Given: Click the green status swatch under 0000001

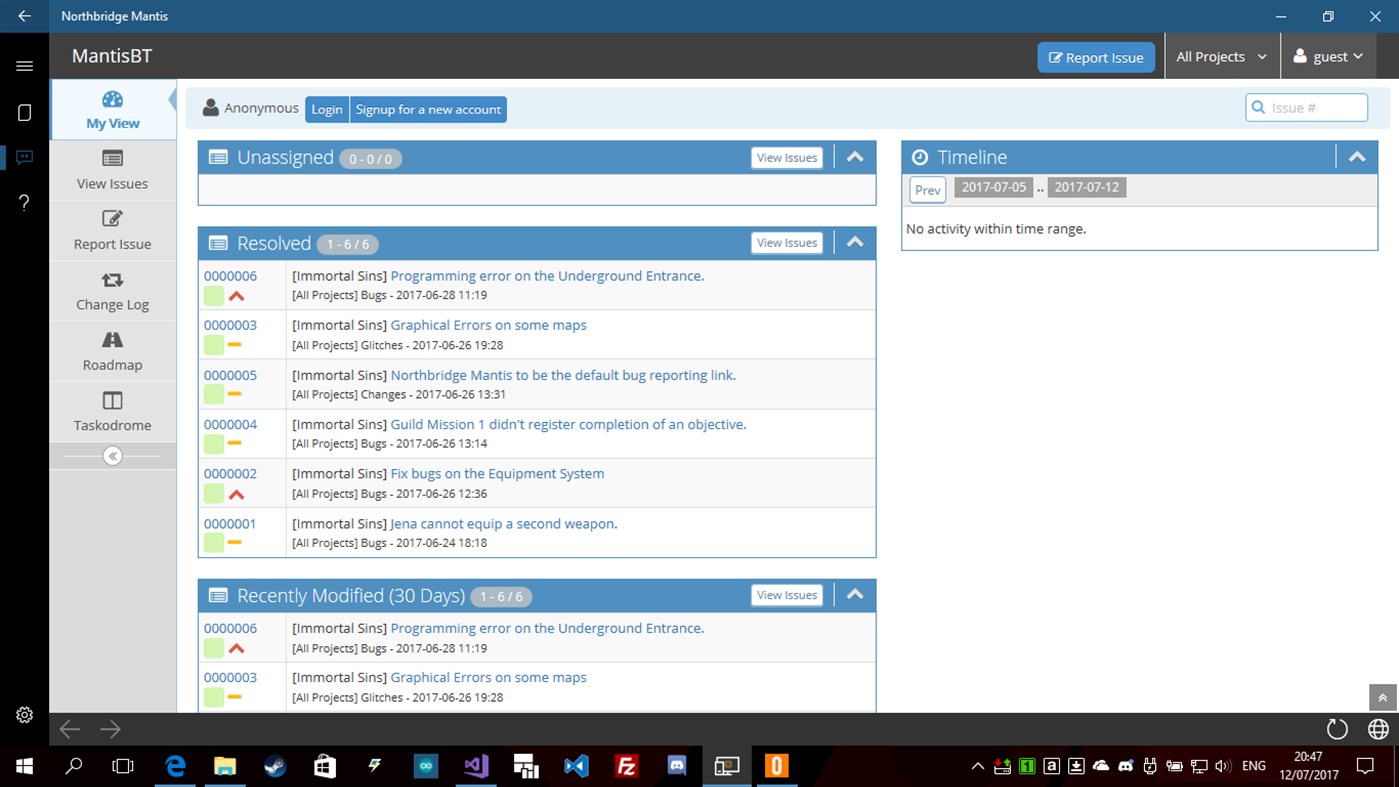Looking at the screenshot, I should [214, 543].
